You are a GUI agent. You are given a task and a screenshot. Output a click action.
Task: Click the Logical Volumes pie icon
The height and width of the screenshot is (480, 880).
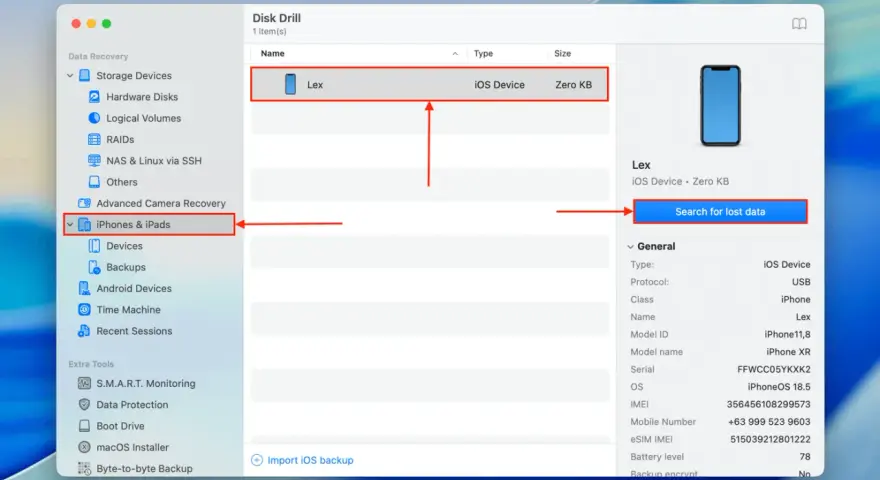[94, 118]
